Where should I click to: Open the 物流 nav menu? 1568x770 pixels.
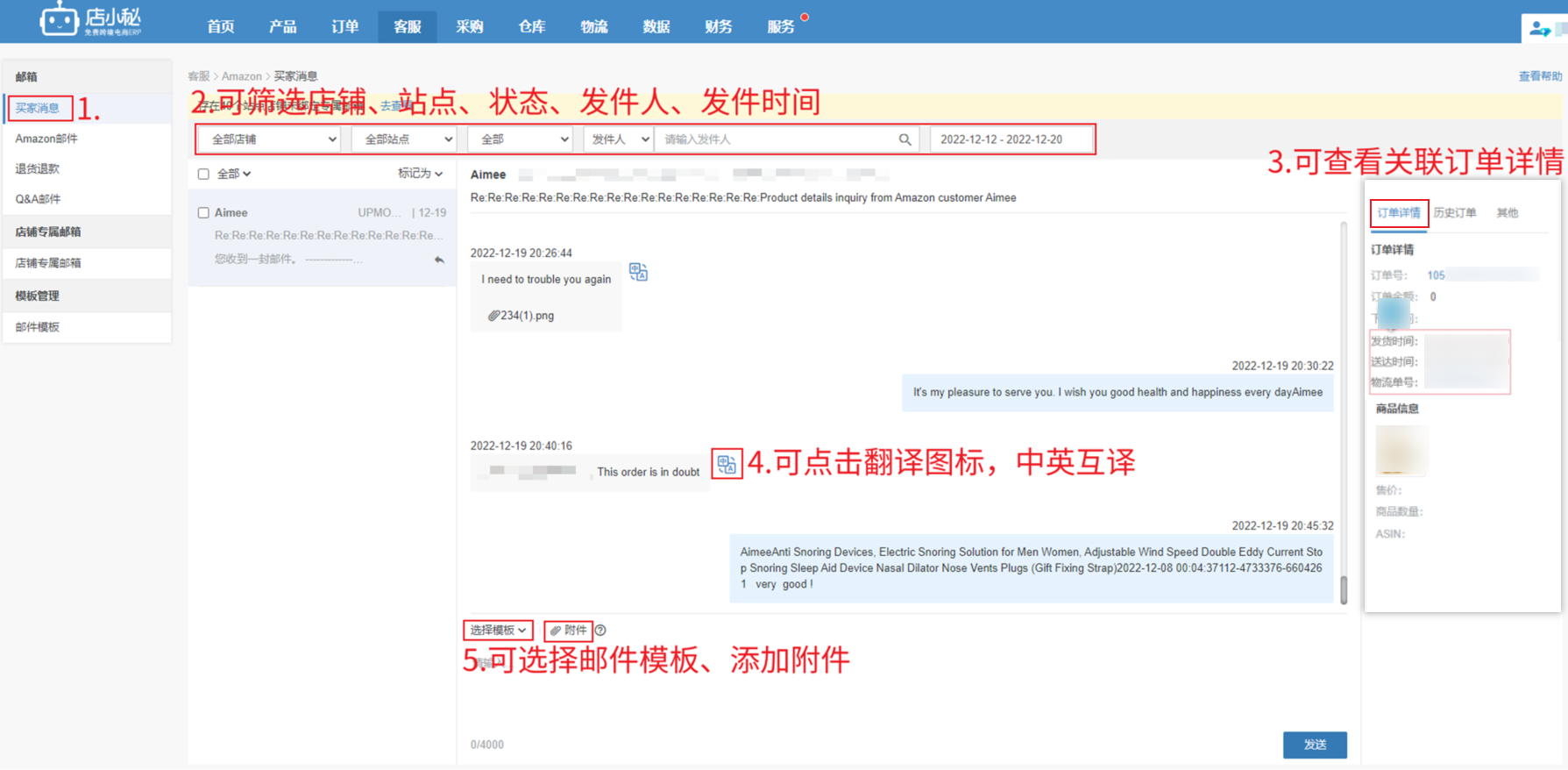click(x=593, y=26)
